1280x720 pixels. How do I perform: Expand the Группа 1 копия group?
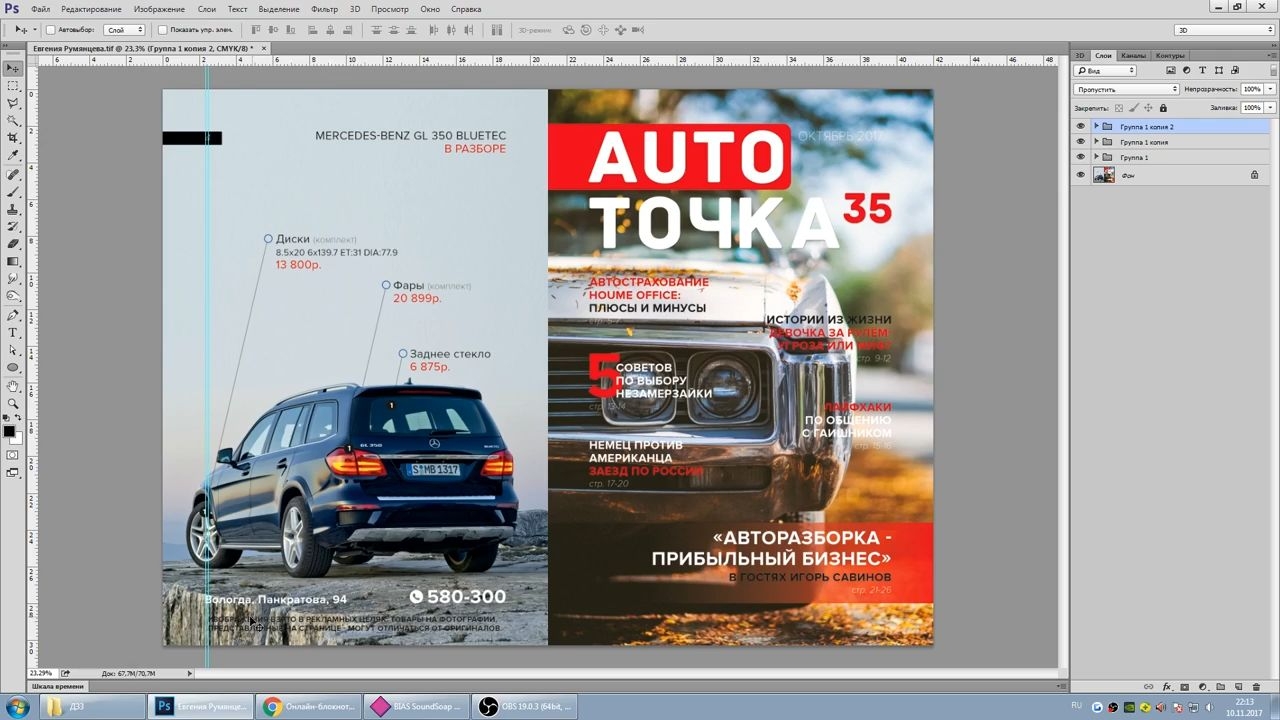coord(1096,142)
